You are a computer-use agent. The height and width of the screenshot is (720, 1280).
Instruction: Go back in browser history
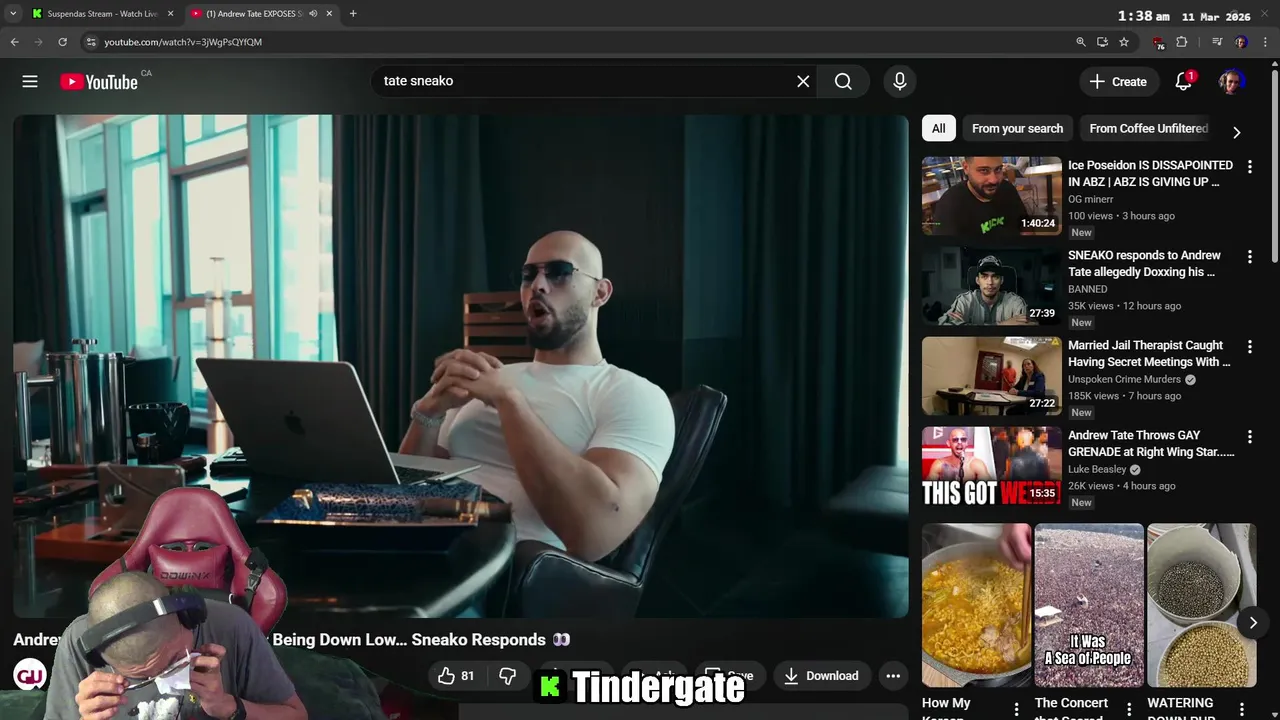[x=14, y=42]
